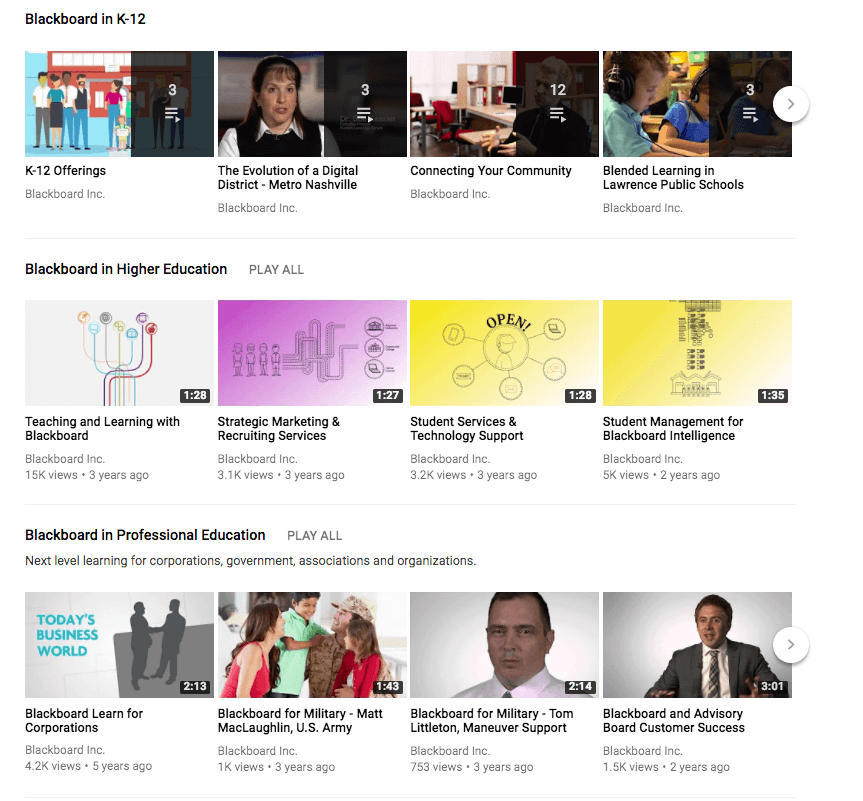The width and height of the screenshot is (863, 801).
Task: Open the Tom Littleton video thumbnail
Action: 505,645
